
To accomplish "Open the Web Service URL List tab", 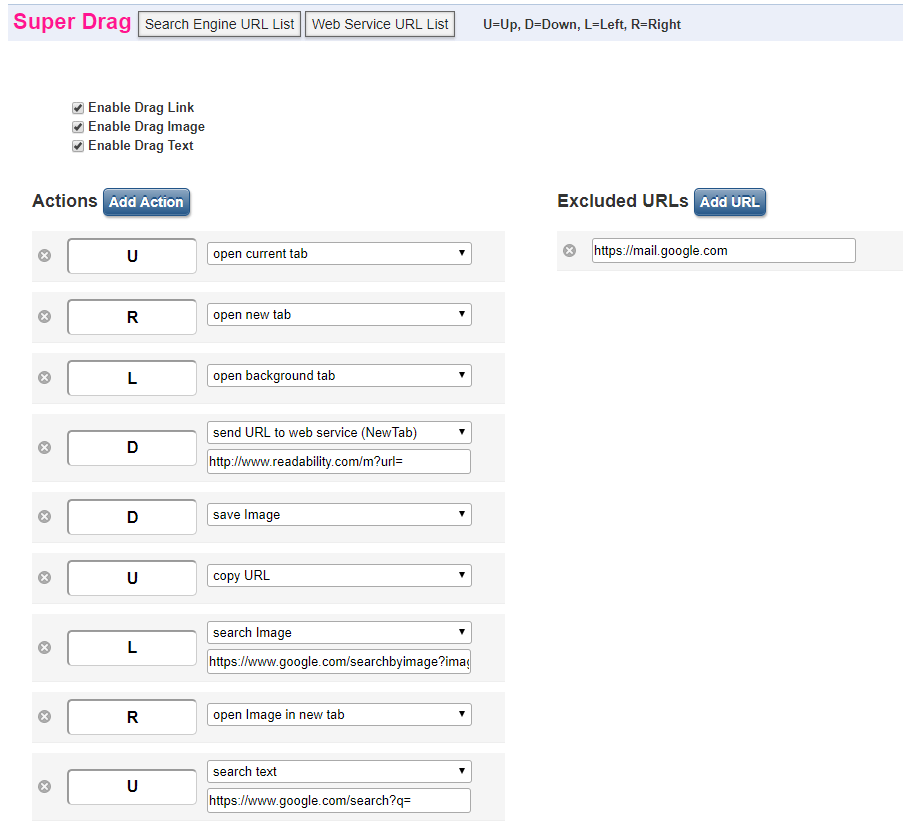I will 380,24.
